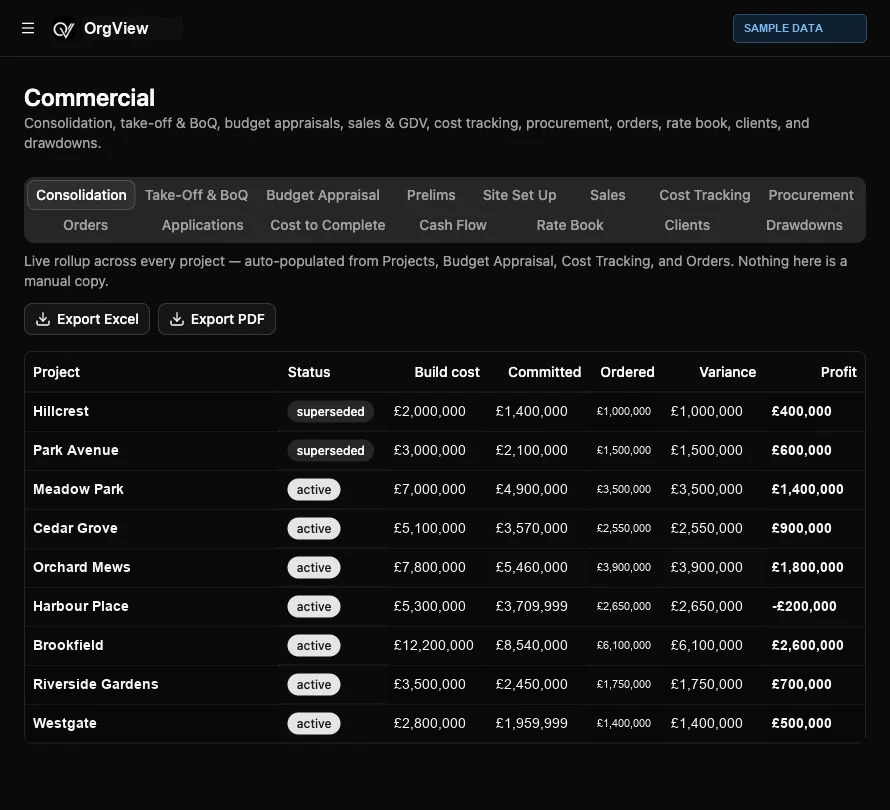Click the Export Excel download icon
Viewport: 890px width, 810px height.
click(43, 319)
